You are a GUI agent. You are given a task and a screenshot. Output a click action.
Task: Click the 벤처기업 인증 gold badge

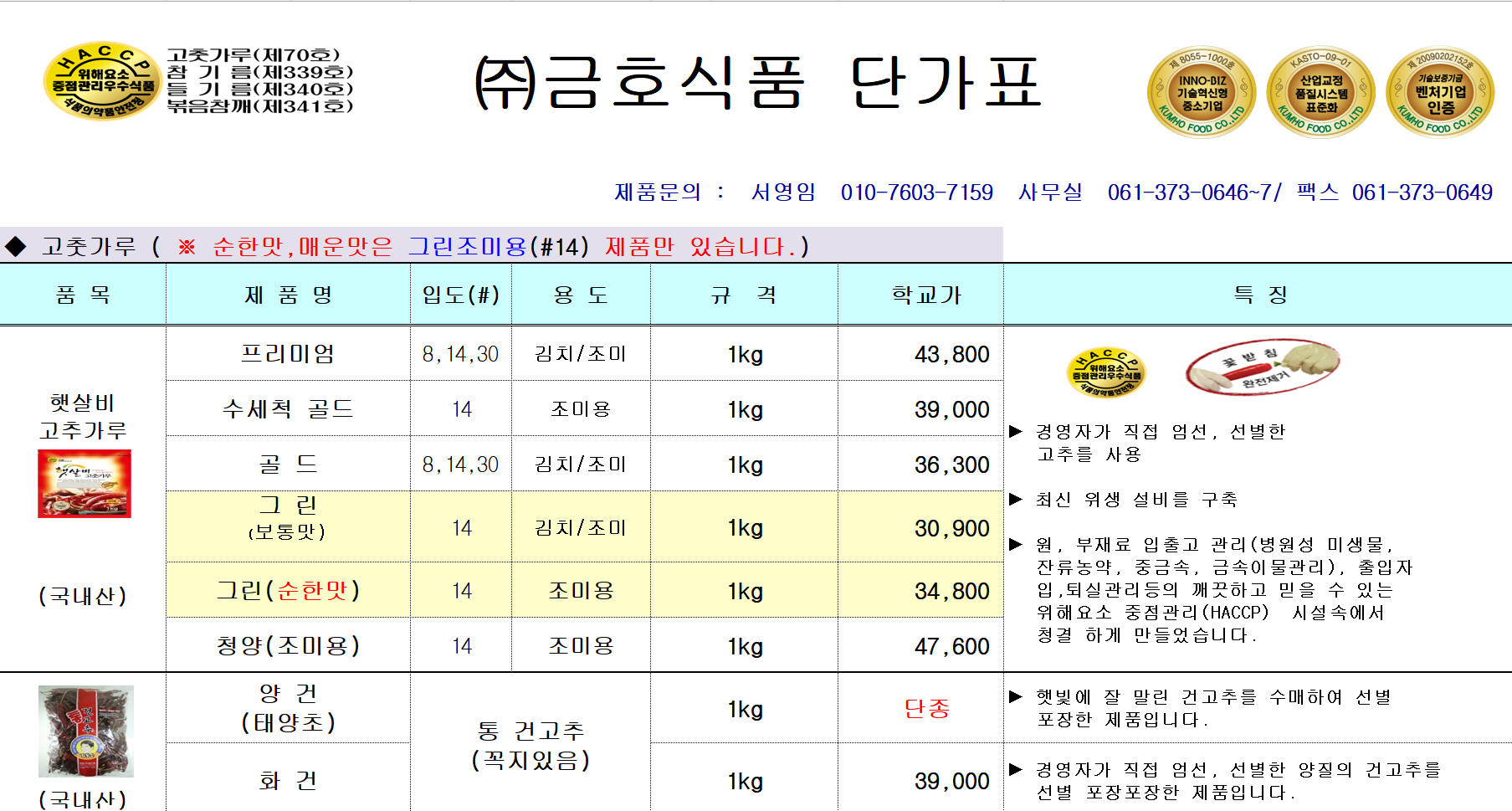(x=1439, y=92)
